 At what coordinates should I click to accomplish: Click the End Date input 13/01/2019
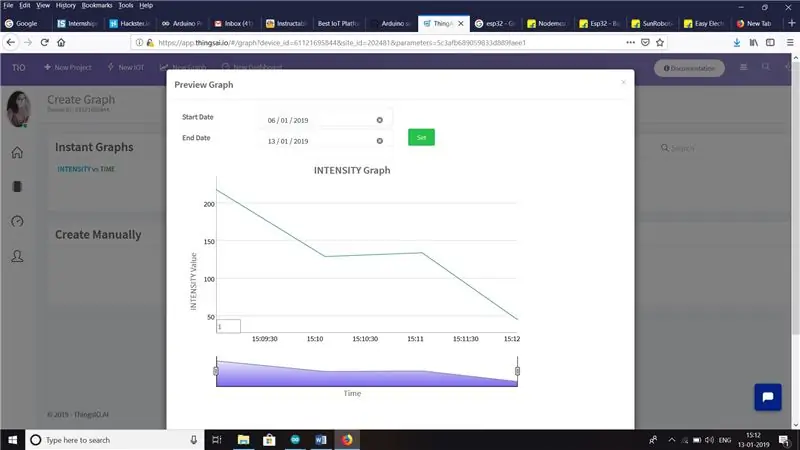[324, 141]
